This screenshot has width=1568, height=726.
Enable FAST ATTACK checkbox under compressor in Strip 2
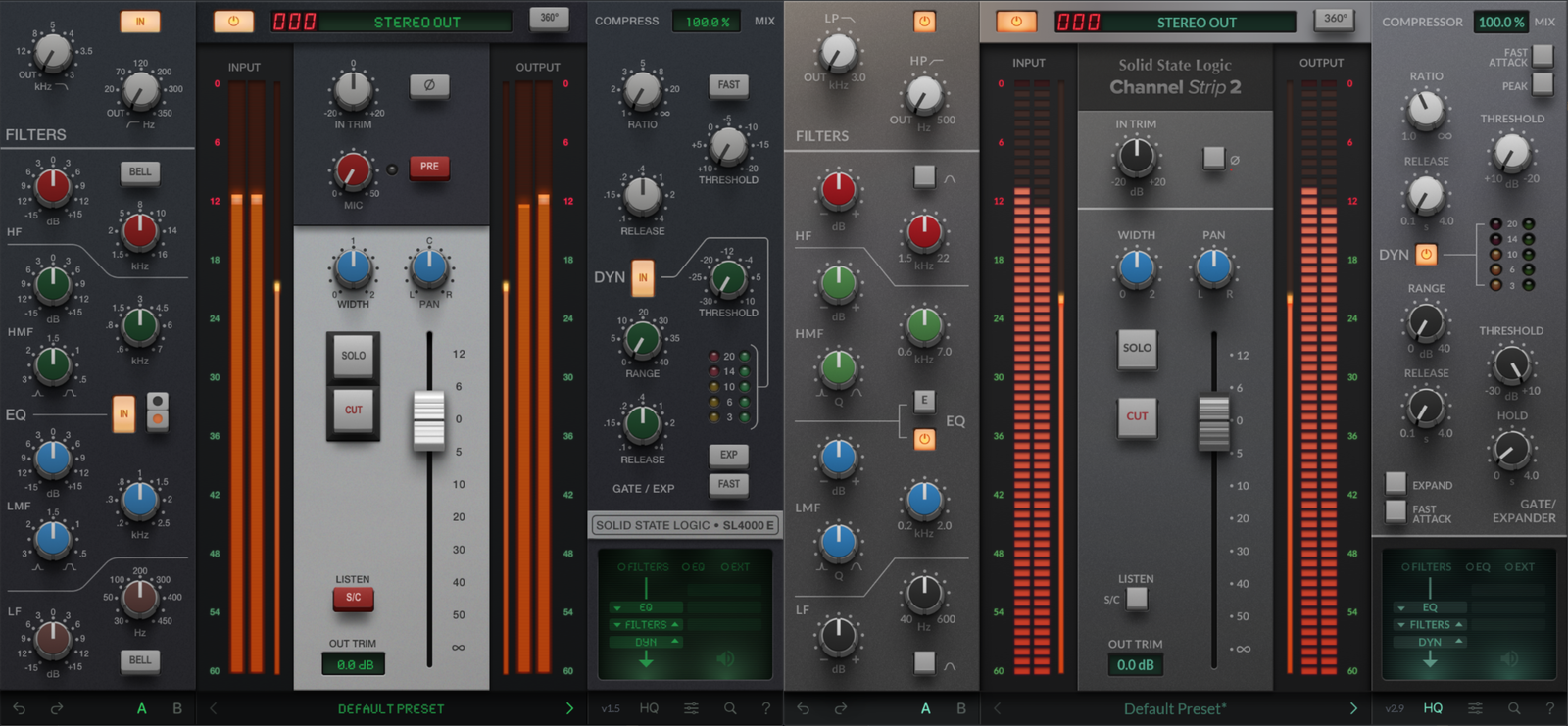[1543, 54]
